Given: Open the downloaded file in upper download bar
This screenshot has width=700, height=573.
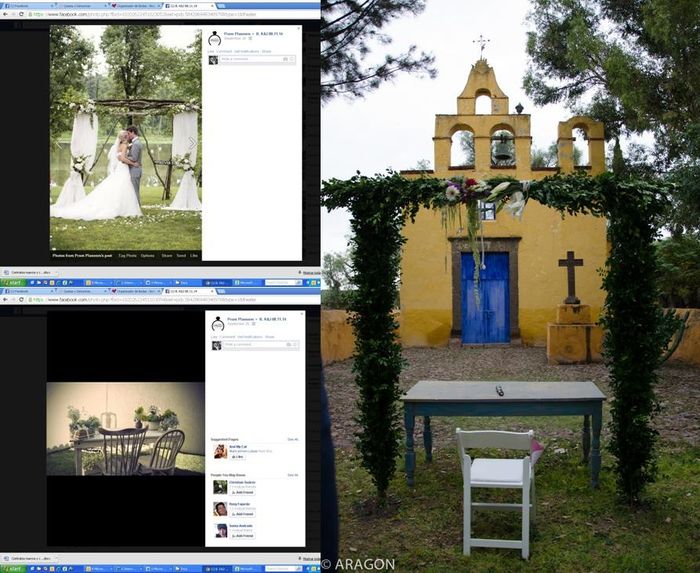Looking at the screenshot, I should (x=31, y=272).
